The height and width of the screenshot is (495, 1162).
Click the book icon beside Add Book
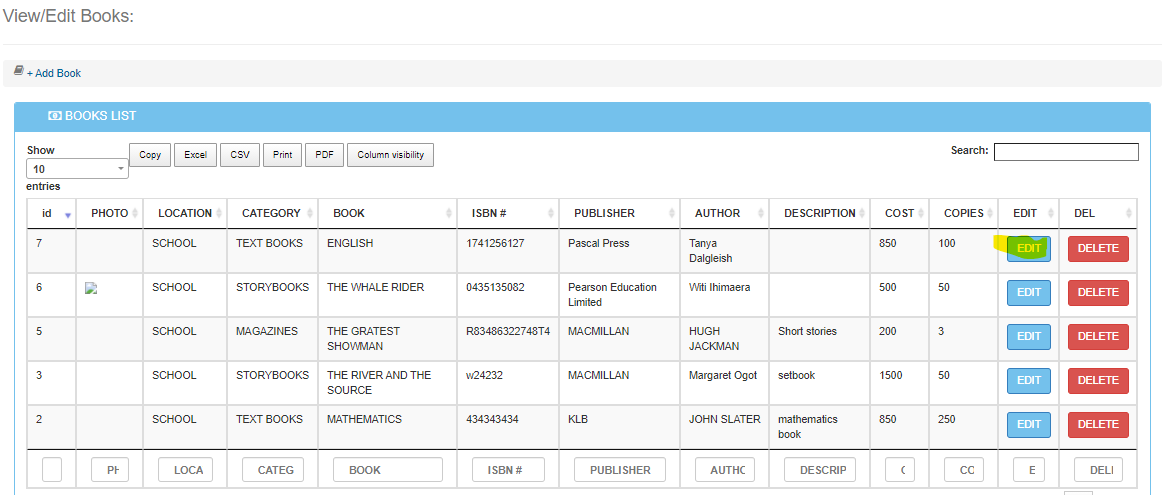click(x=18, y=72)
